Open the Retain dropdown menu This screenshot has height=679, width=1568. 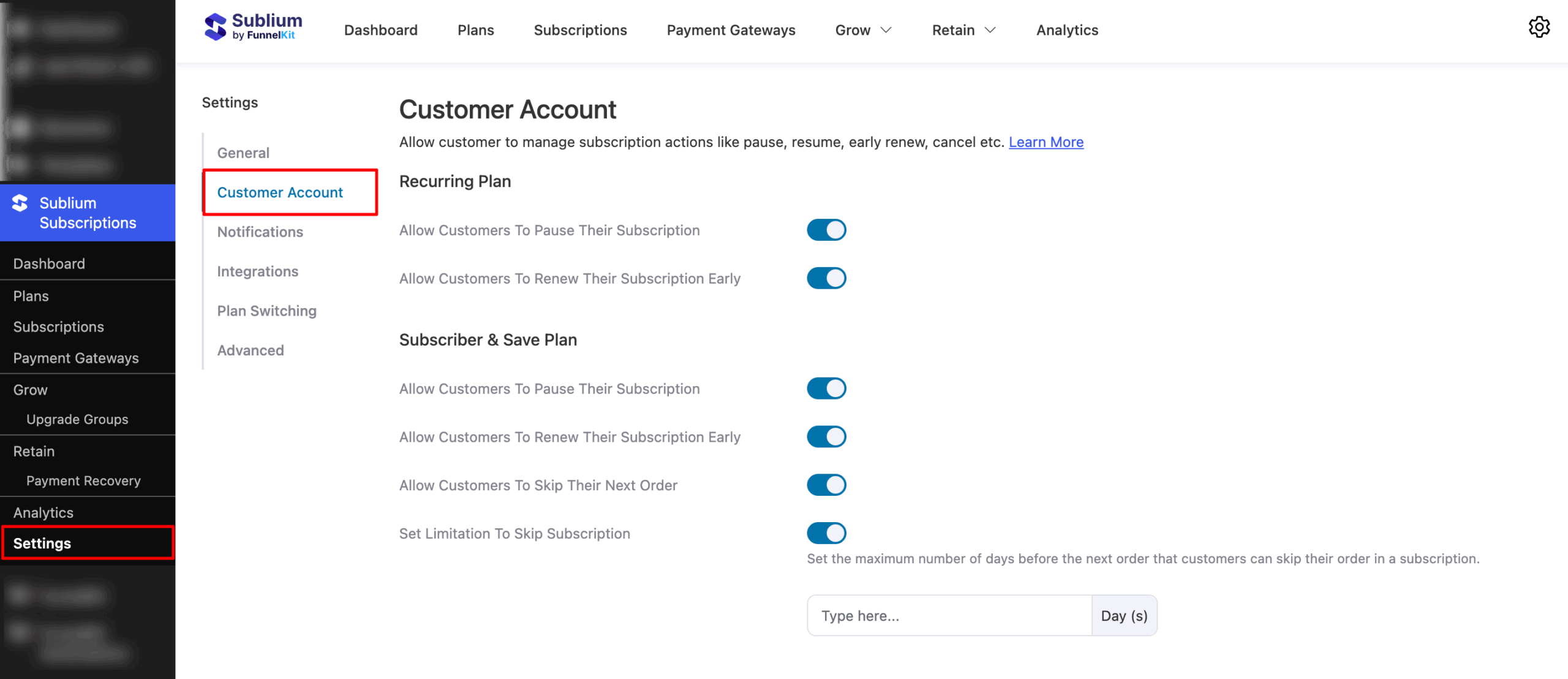(x=962, y=29)
